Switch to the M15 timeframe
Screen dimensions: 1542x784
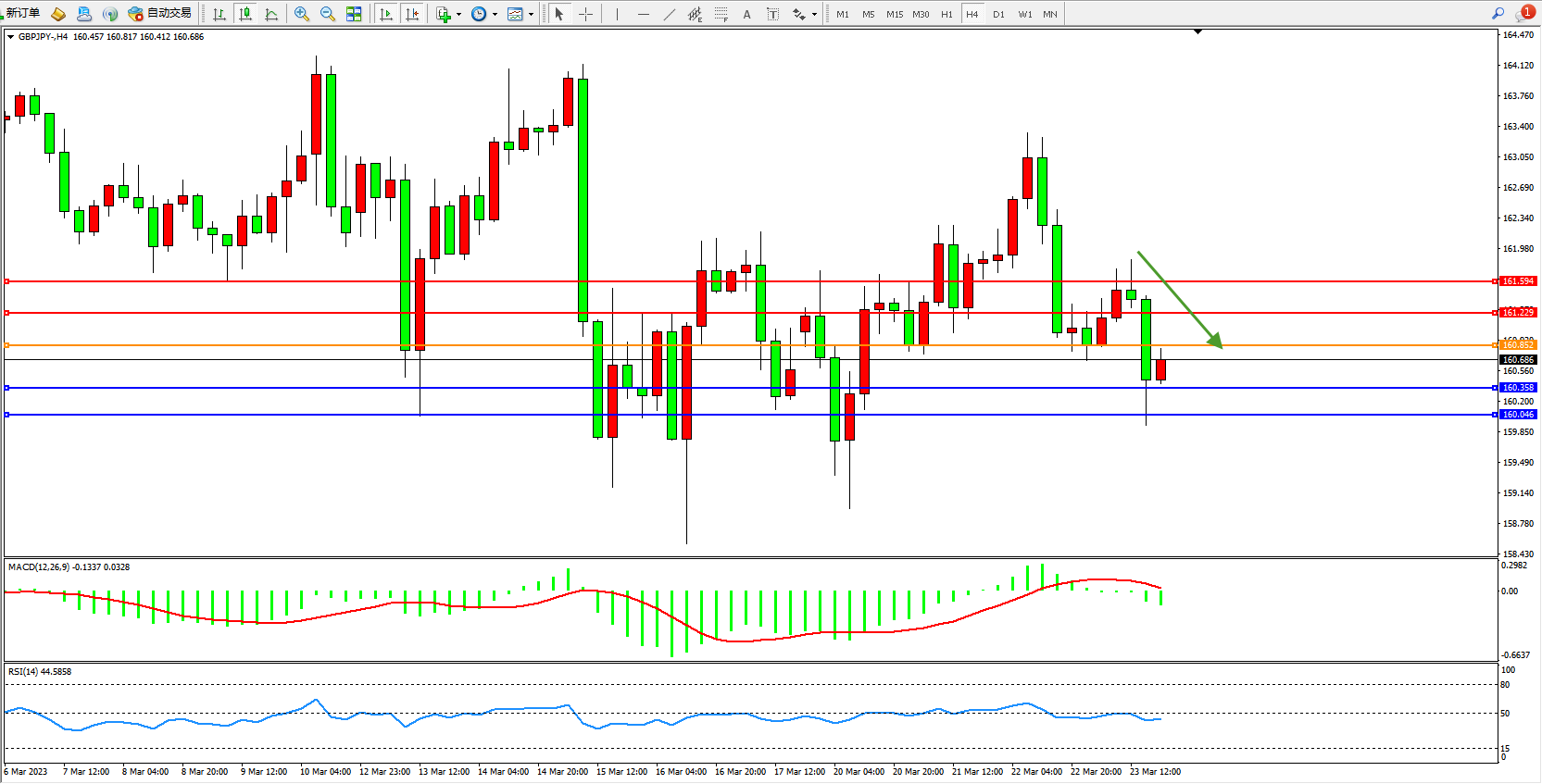[894, 14]
